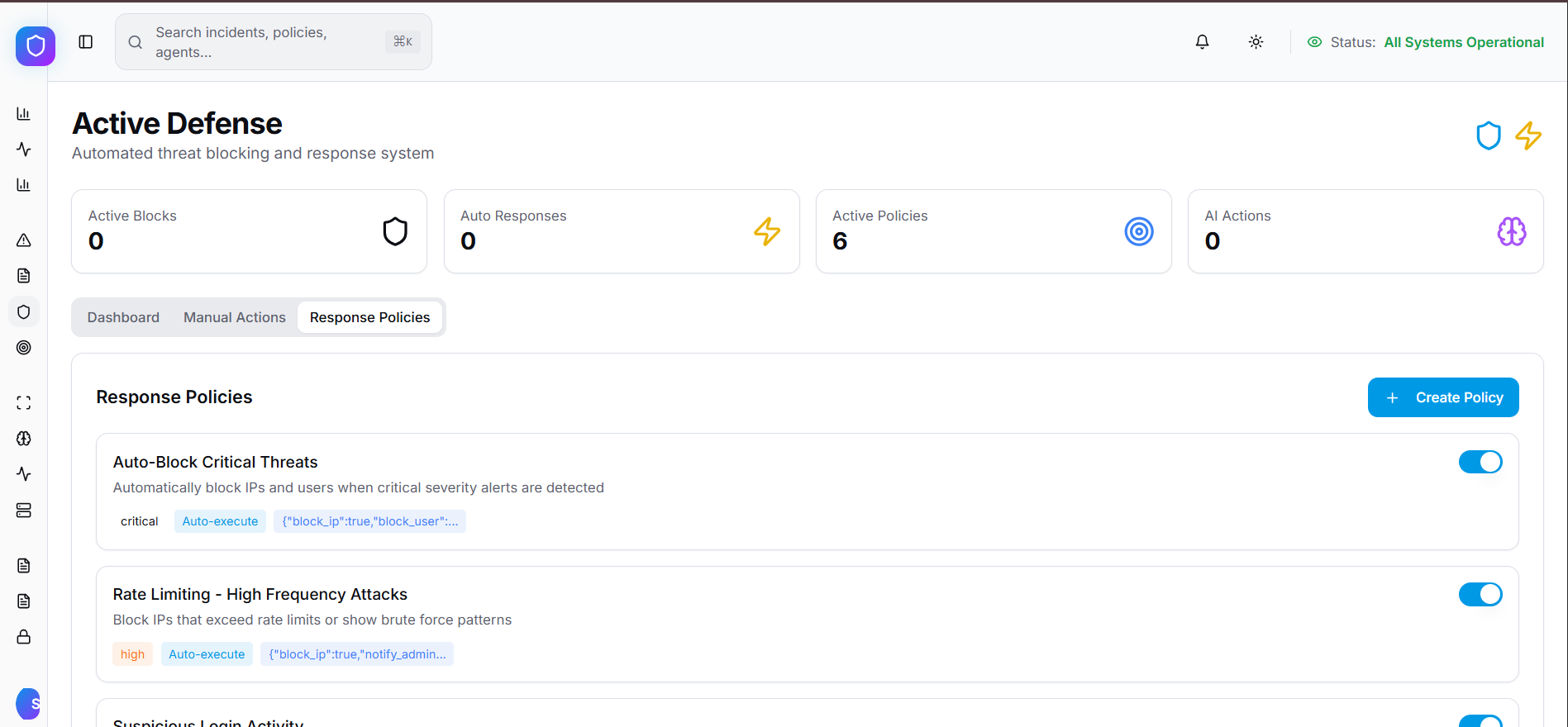Toggle the sidebar panel icon

(86, 42)
